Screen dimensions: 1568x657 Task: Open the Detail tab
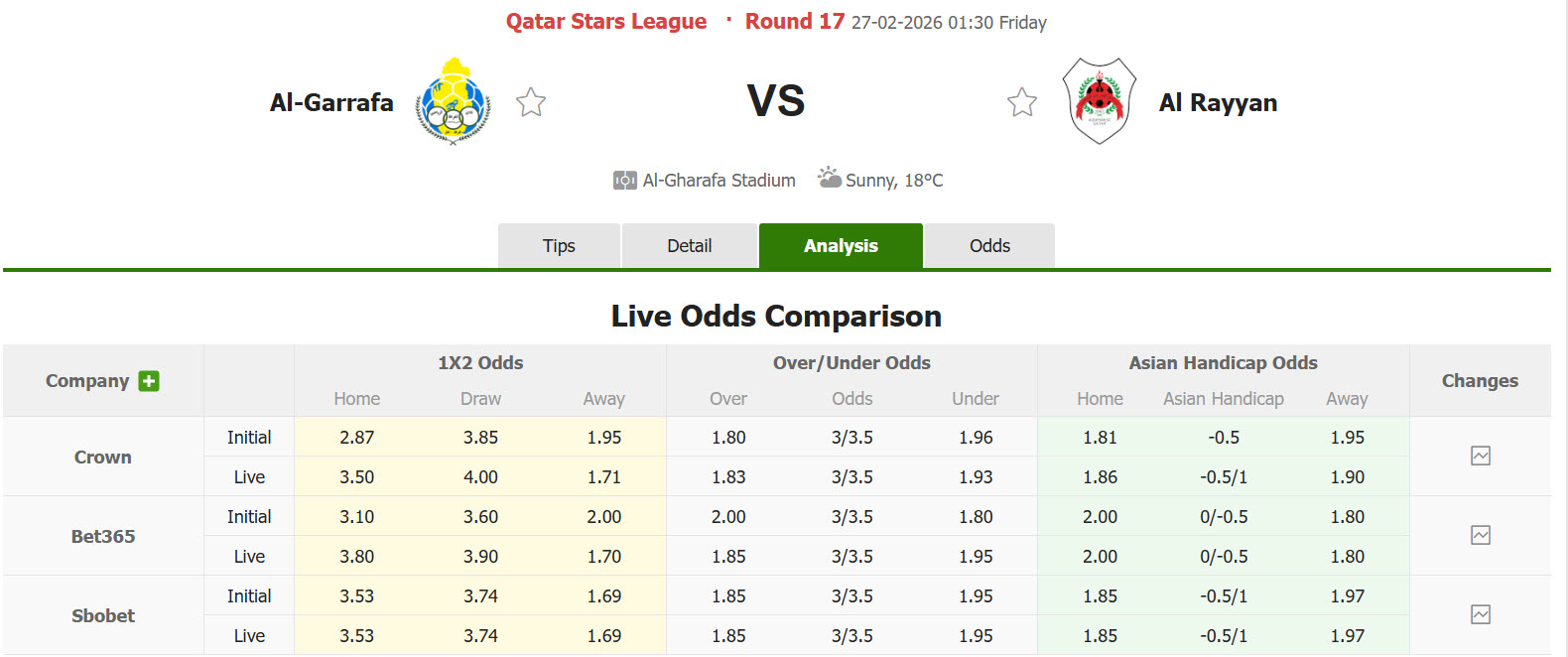[x=689, y=245]
